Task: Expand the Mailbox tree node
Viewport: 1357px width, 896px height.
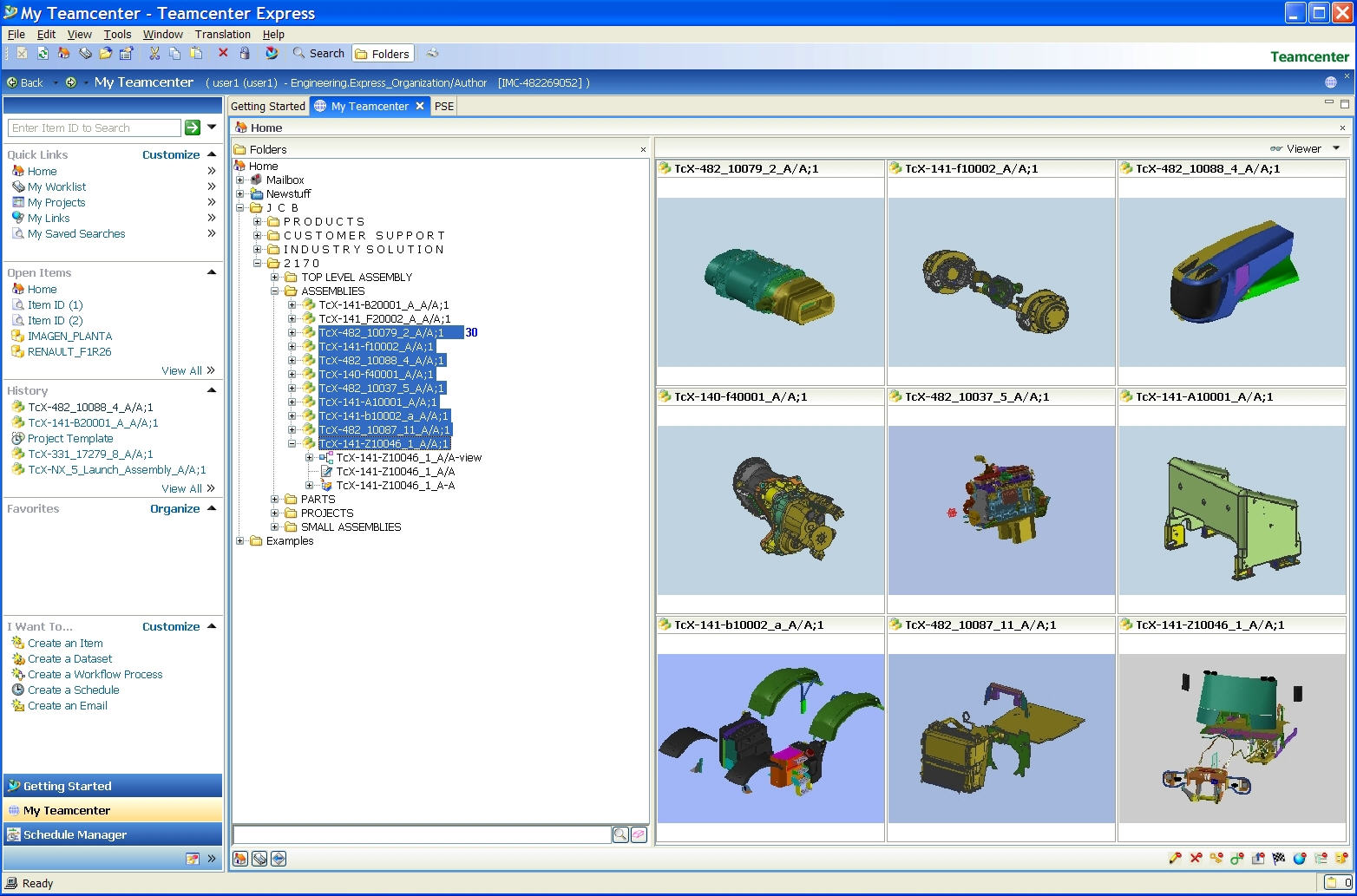Action: [x=240, y=180]
